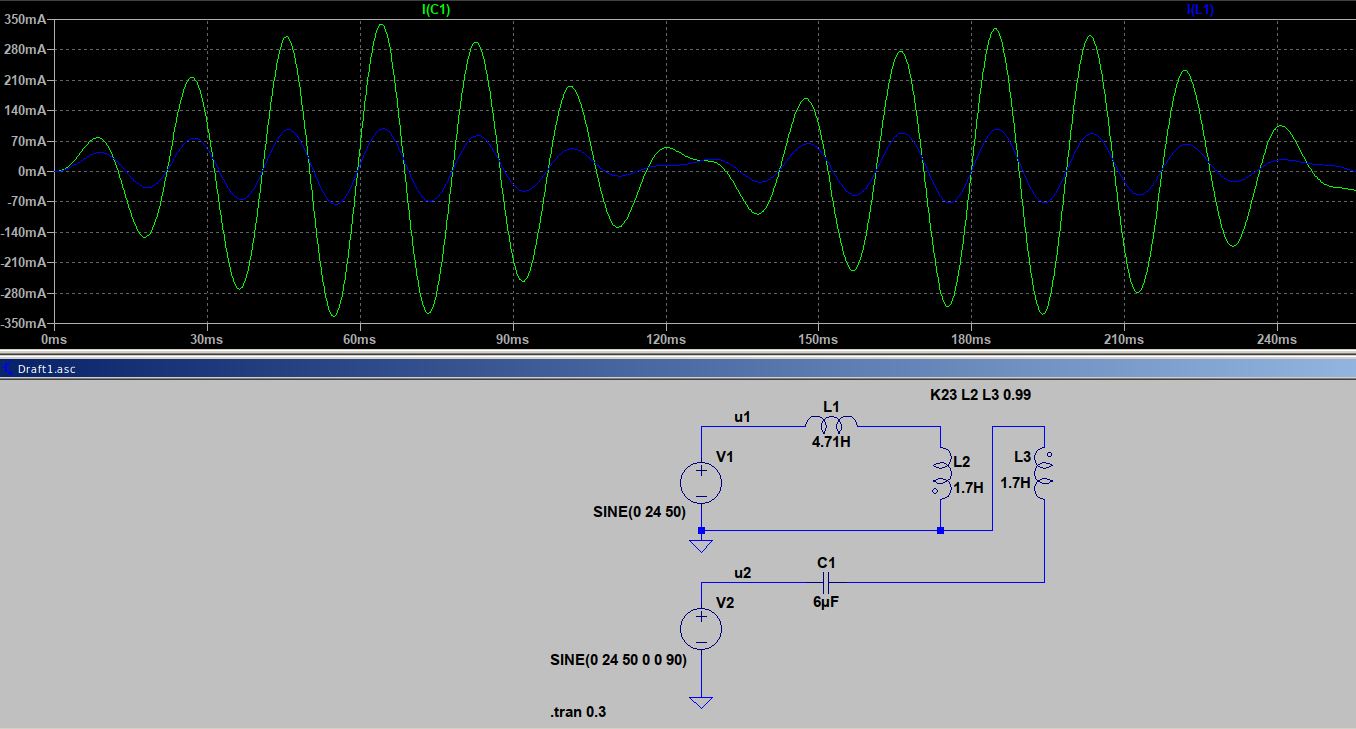Click the 120ms time axis label

(x=666, y=341)
